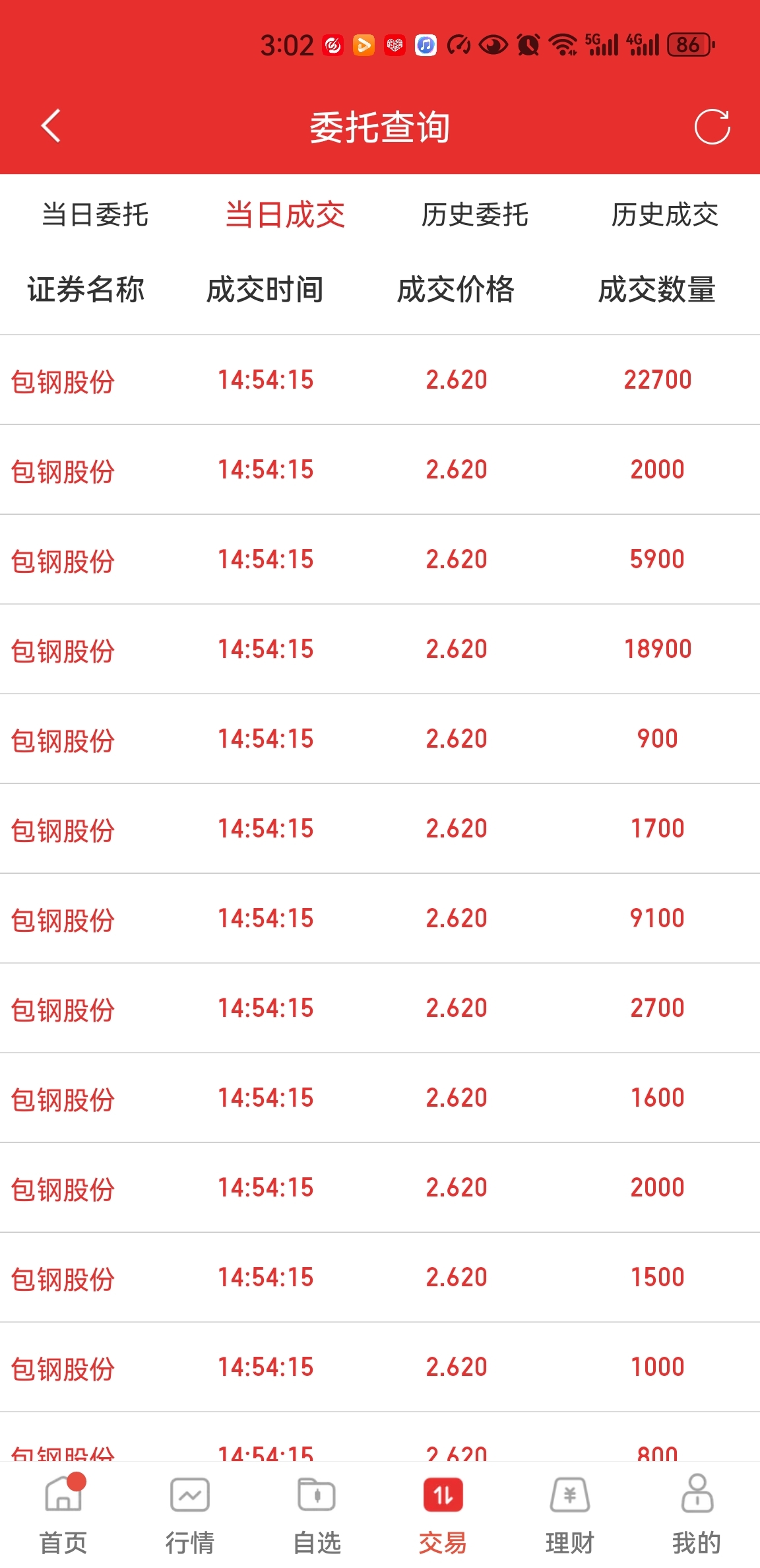The image size is (760, 1568).
Task: Open the trade row with quantity 22700
Action: [x=380, y=379]
